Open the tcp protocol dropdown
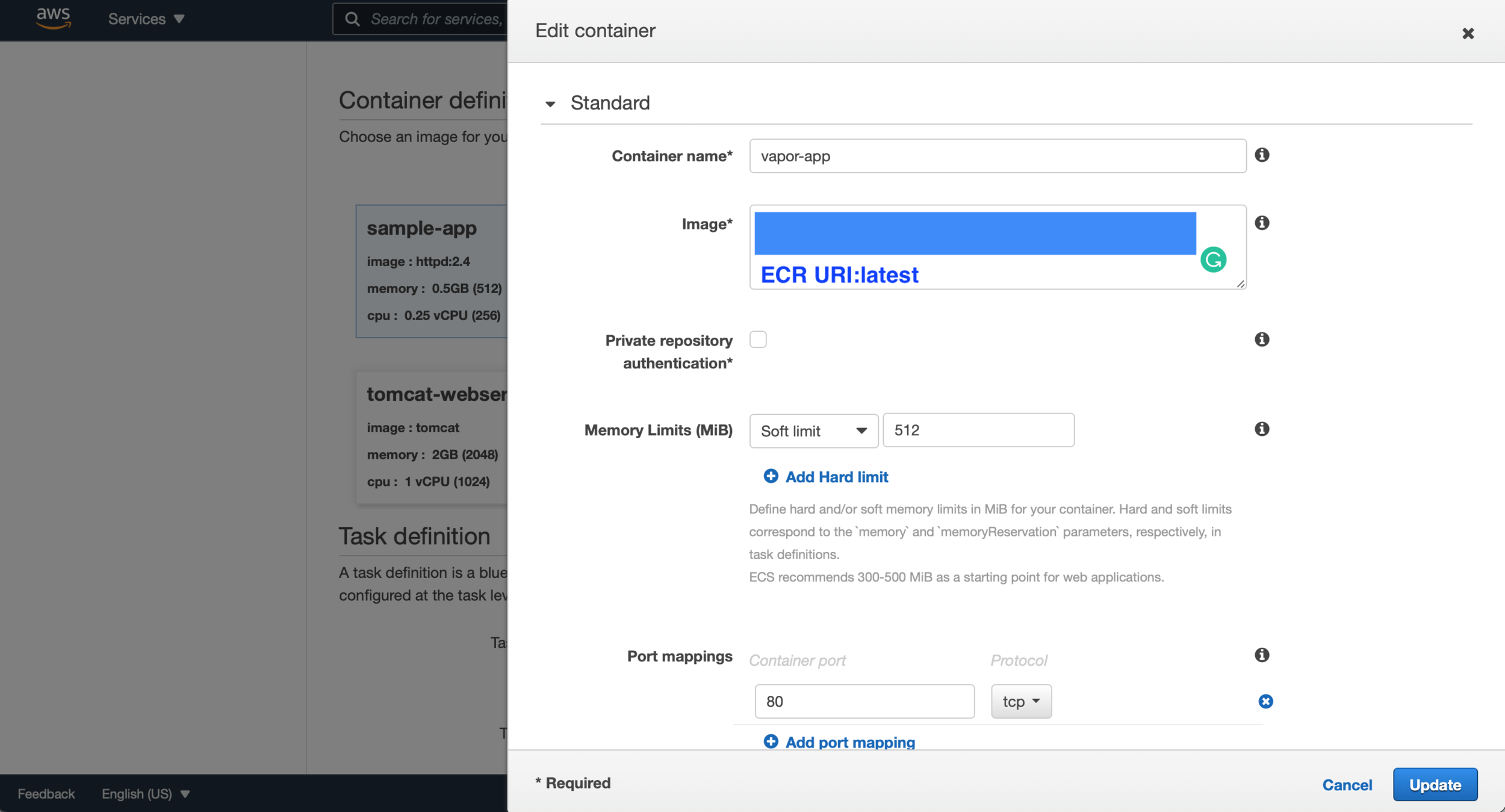 [x=1020, y=701]
